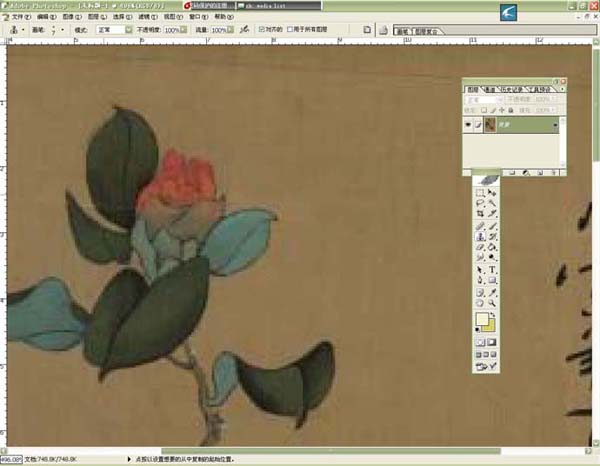The height and width of the screenshot is (466, 600).
Task: Toggle the 用于所有图层 checkbox
Action: pyautogui.click(x=290, y=29)
